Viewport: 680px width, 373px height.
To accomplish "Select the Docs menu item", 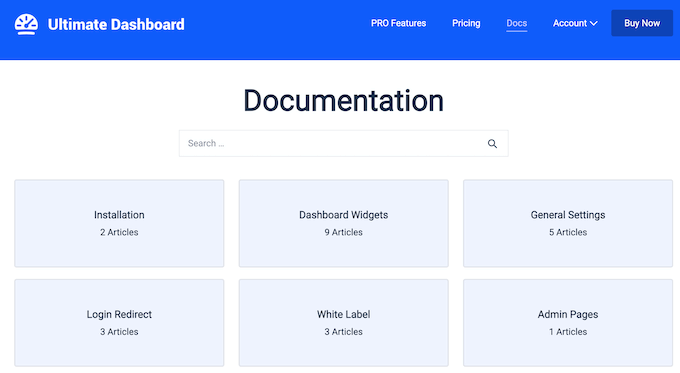I will tap(517, 23).
